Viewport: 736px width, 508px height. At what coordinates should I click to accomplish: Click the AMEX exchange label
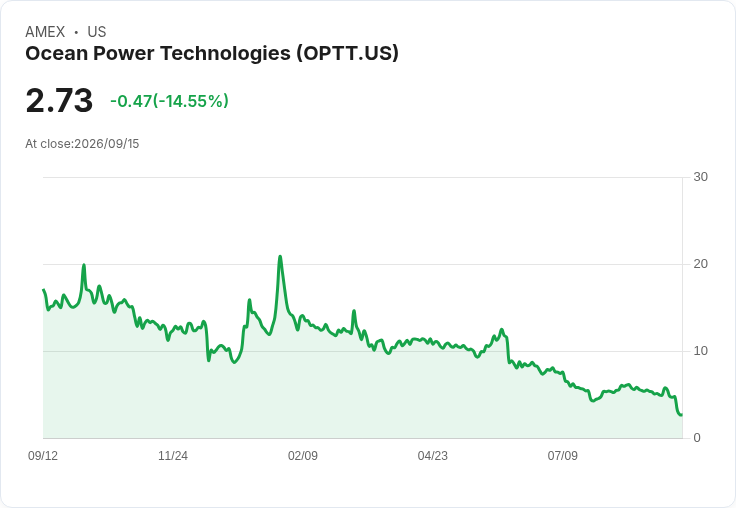coord(45,32)
